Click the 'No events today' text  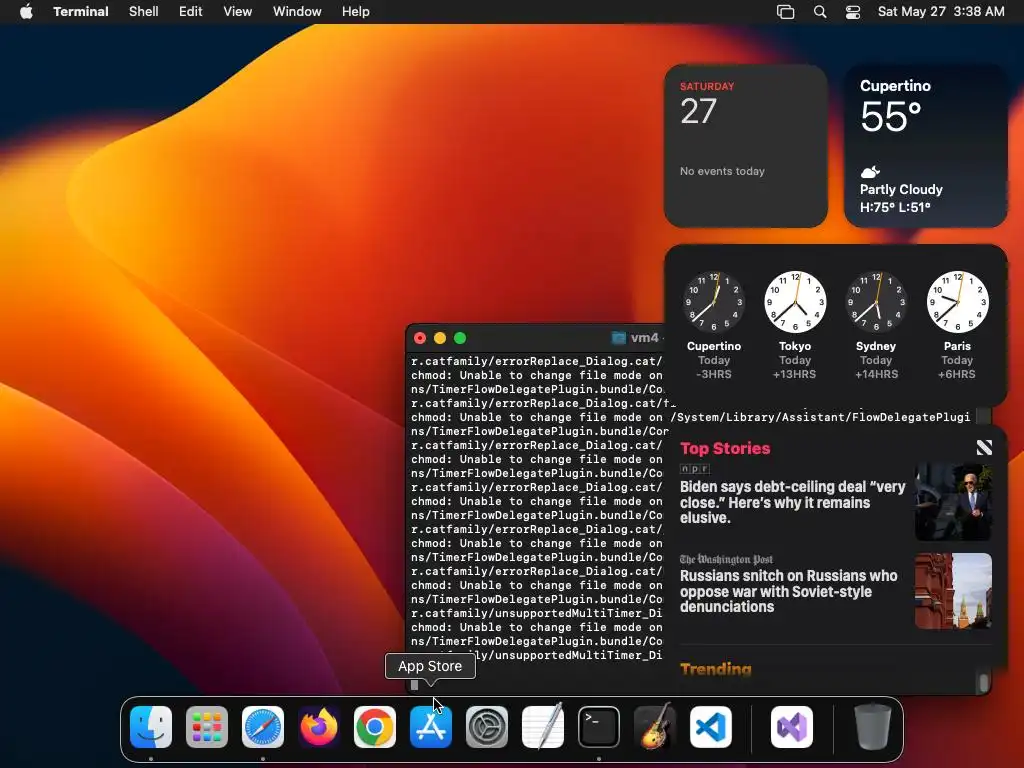point(722,171)
